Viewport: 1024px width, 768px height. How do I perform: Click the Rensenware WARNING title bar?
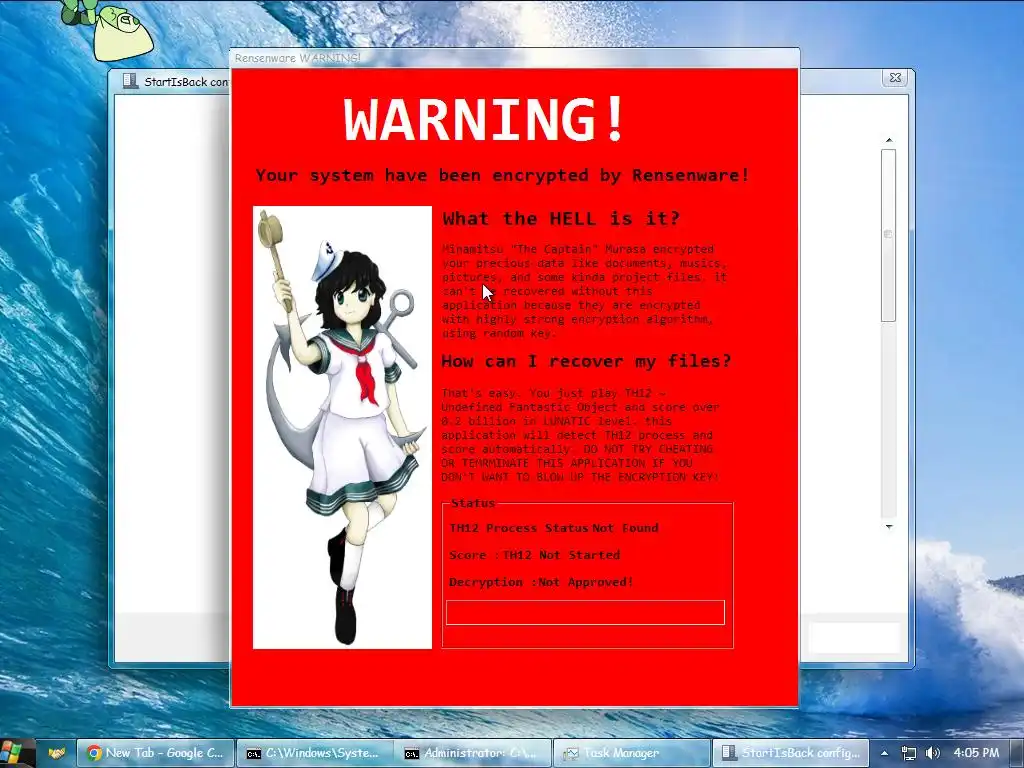[514, 58]
